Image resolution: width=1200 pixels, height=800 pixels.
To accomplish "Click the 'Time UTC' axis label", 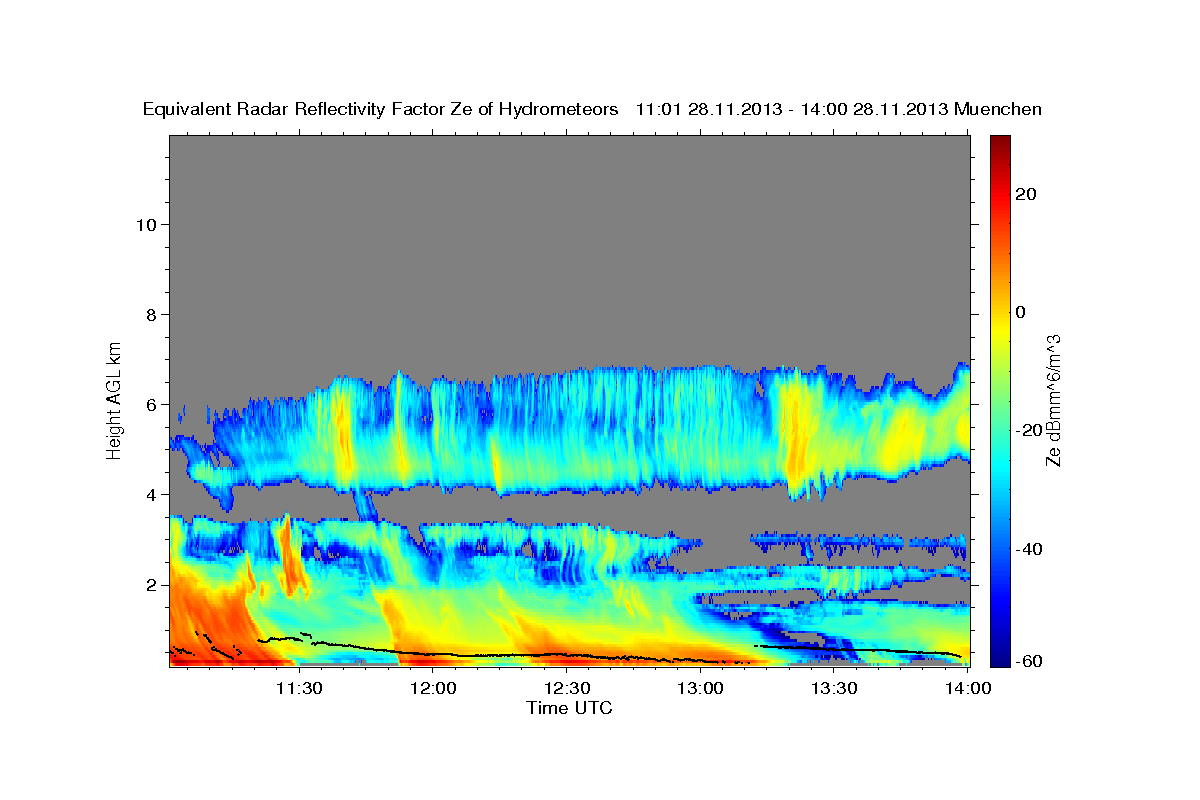I will coord(569,708).
